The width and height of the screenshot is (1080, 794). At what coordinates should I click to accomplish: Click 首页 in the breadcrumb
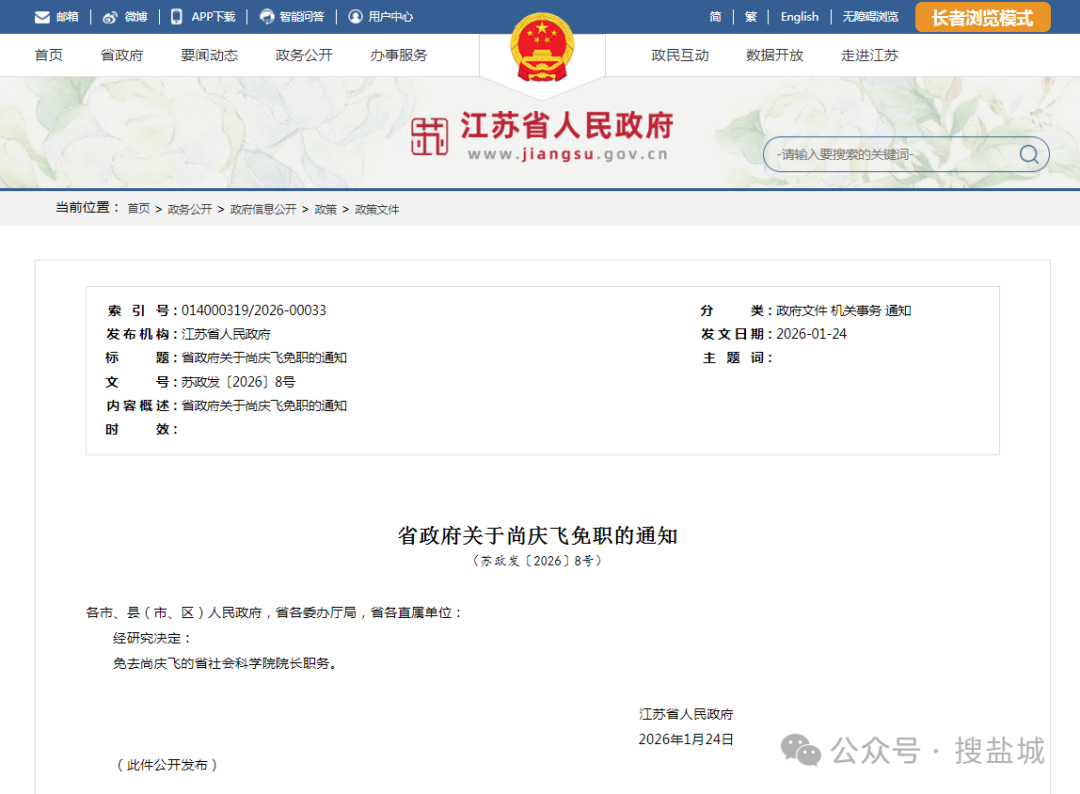(x=138, y=209)
